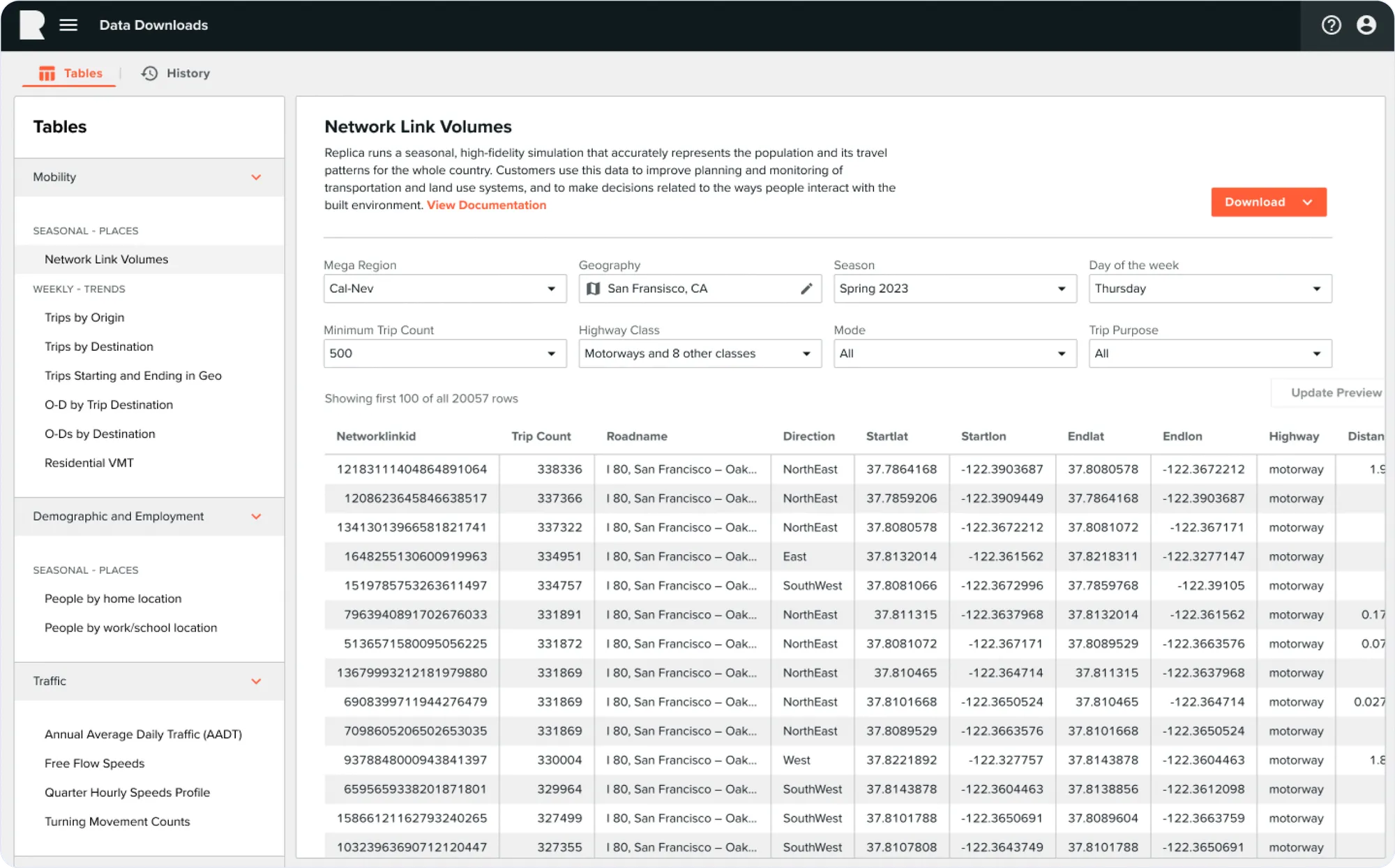Open the Season dropdown showing Spring 2023
The image size is (1395, 868).
(955, 289)
